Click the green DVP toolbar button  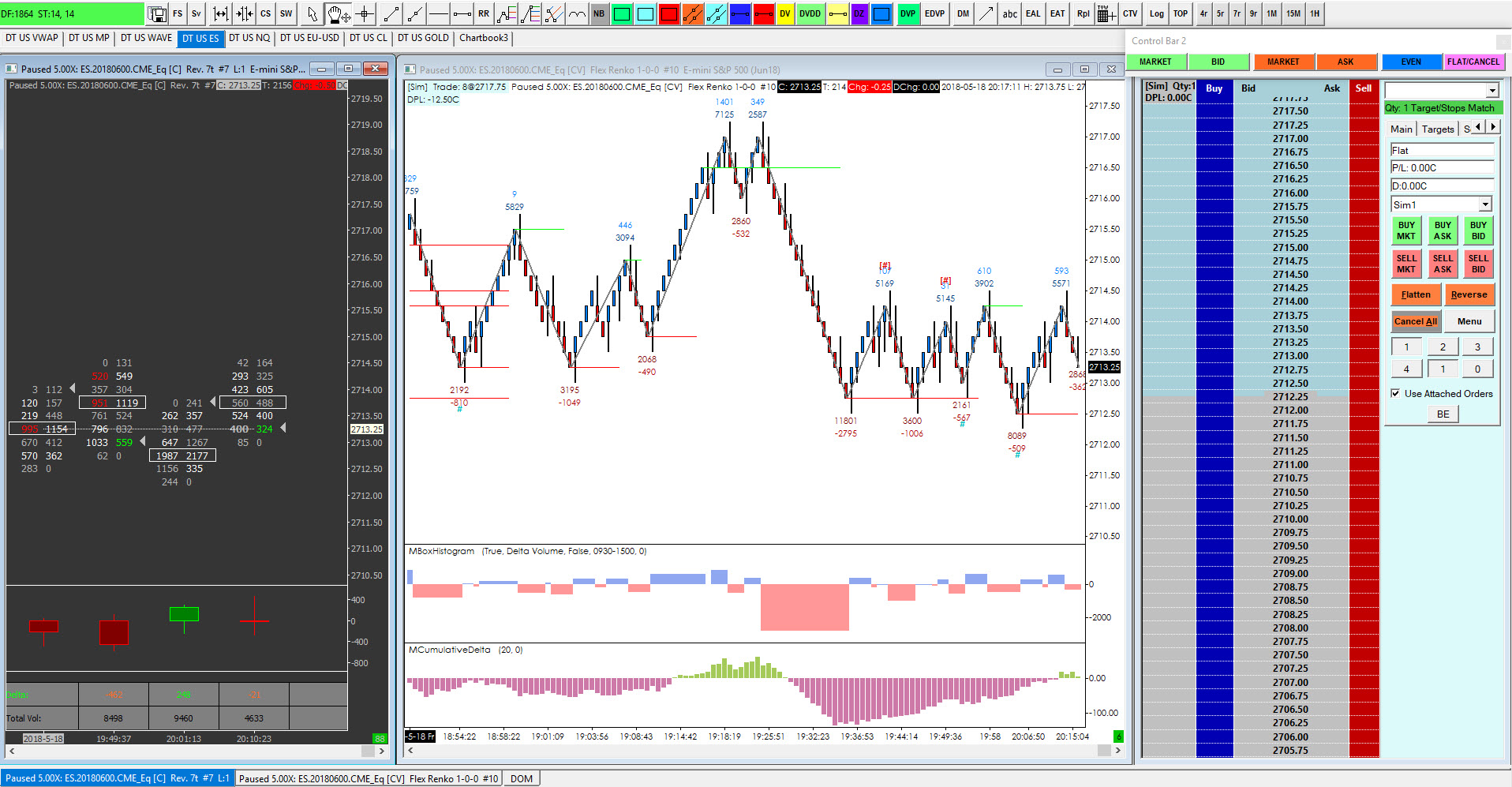point(908,13)
